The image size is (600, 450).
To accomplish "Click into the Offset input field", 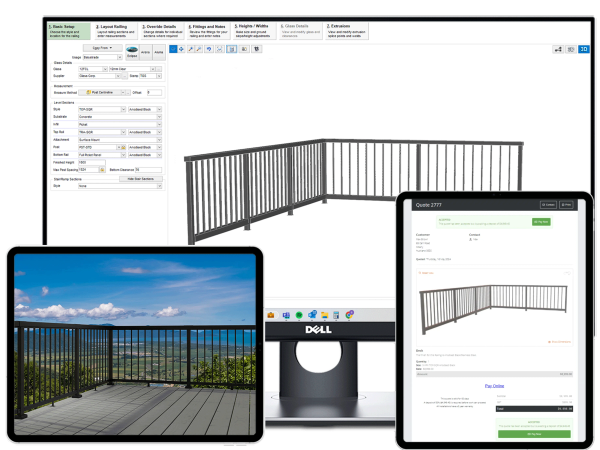I will coord(154,92).
